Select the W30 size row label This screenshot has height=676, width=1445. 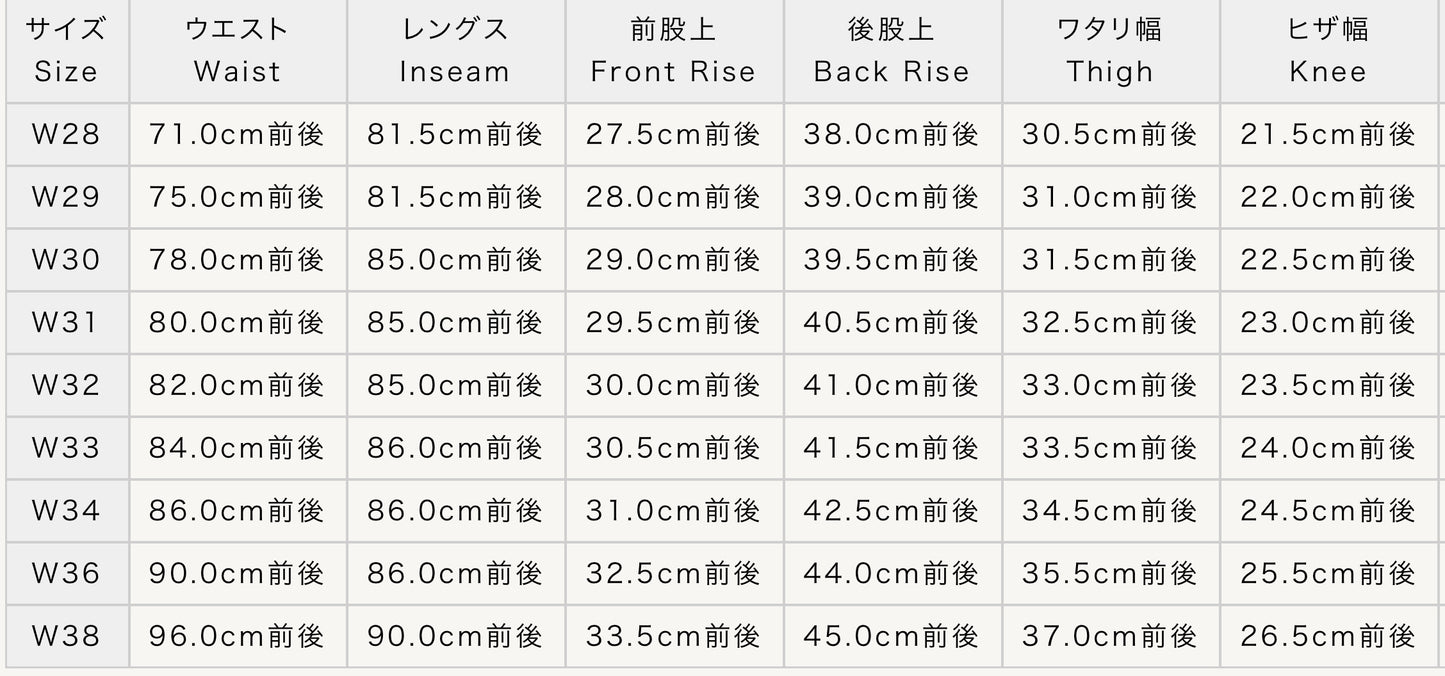pyautogui.click(x=66, y=260)
